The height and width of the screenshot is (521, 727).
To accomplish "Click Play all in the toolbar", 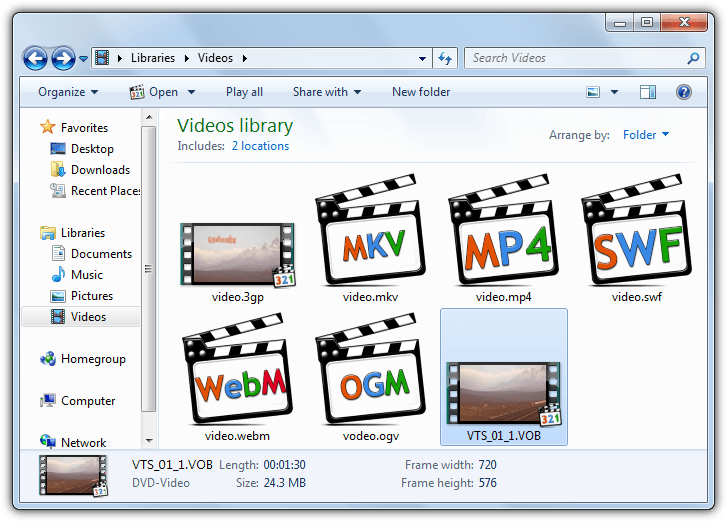I will tap(244, 92).
